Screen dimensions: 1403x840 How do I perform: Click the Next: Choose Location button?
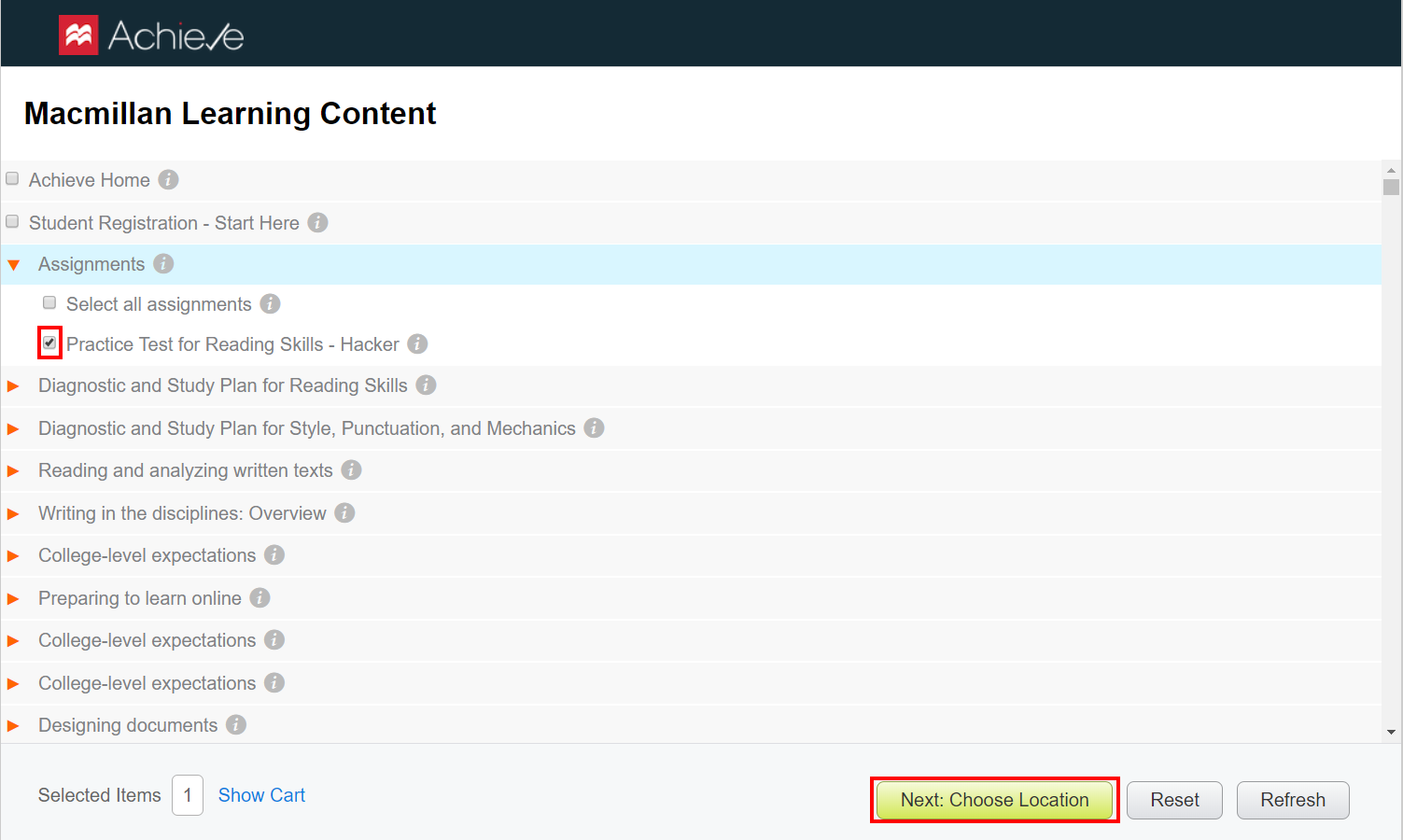click(x=993, y=800)
